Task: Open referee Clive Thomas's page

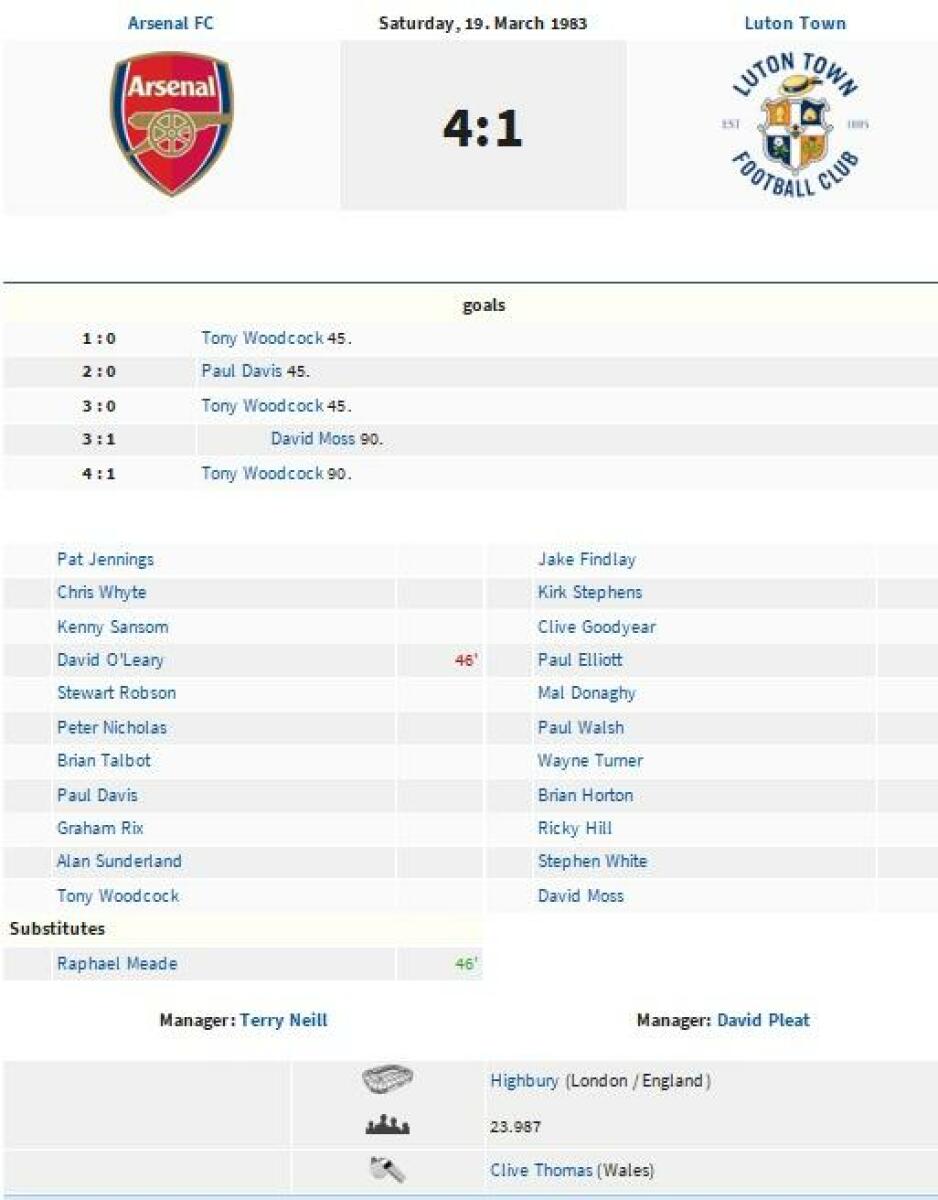Action: pos(541,1170)
